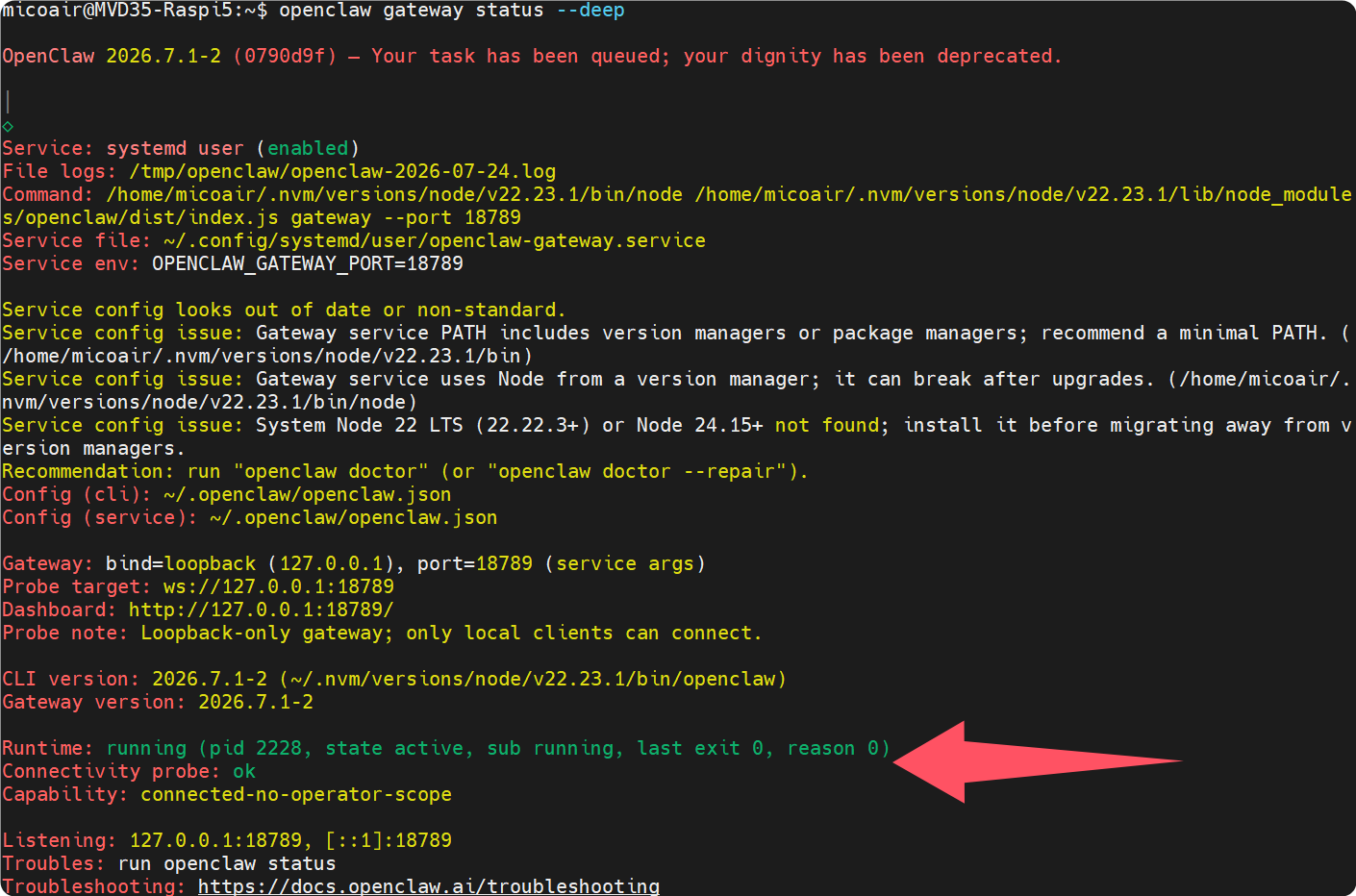Click the shell prompt "micoair@MVD35-Raspi5"
Image resolution: width=1356 pixels, height=896 pixels.
coord(117,11)
